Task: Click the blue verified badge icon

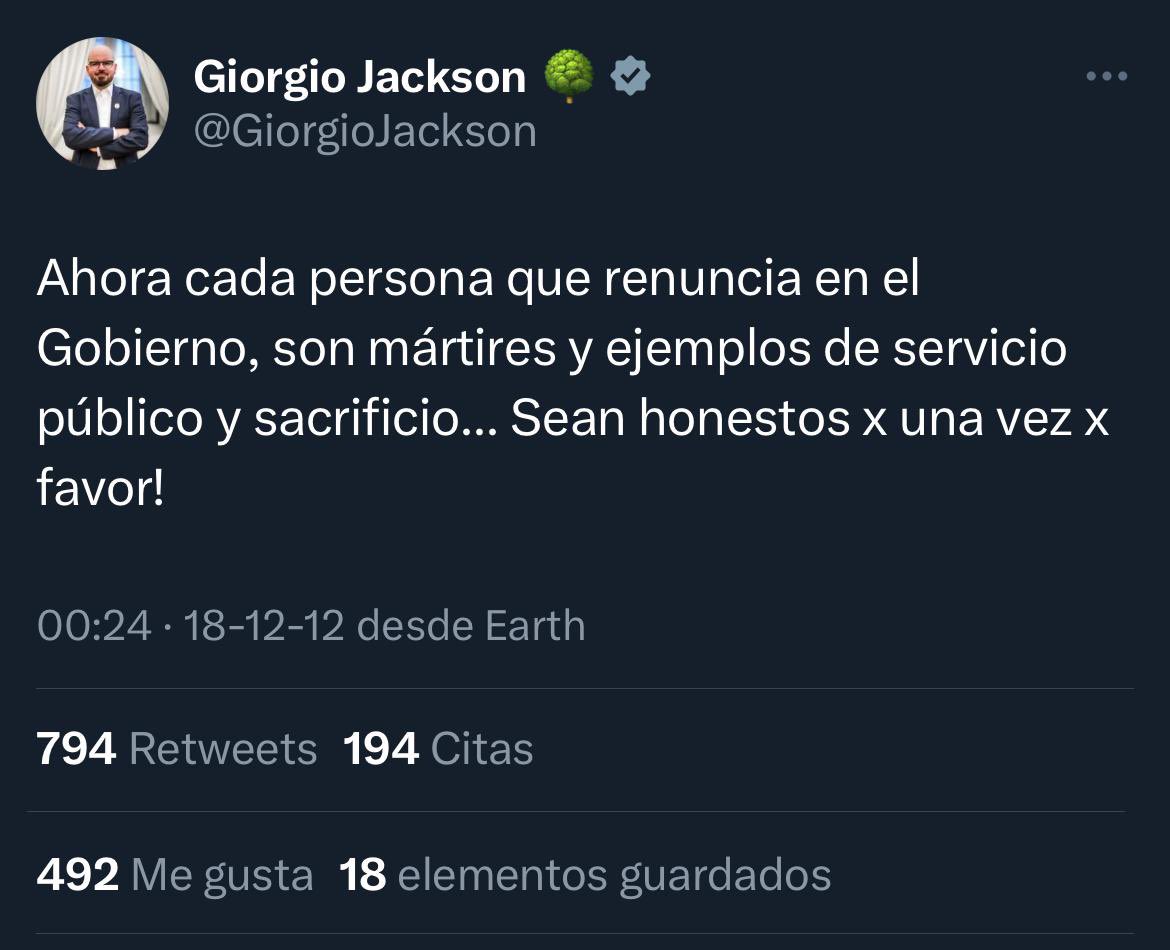Action: click(631, 75)
